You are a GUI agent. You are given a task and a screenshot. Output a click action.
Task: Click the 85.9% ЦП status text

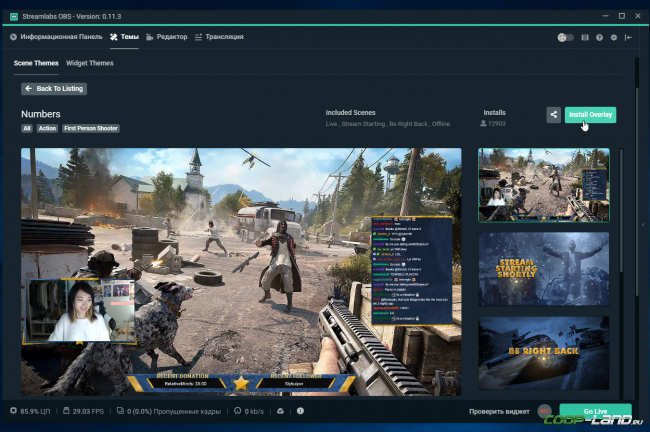[35, 411]
